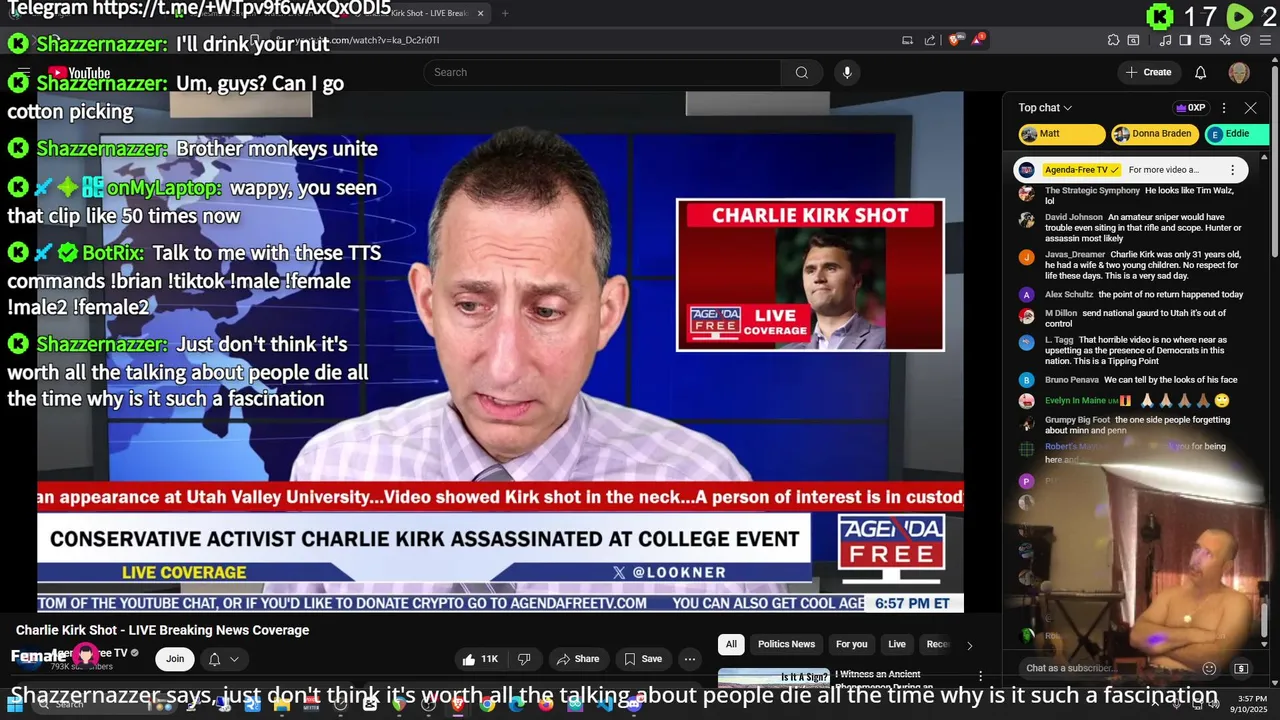Click the Brave VPN shield icon

point(1245,40)
